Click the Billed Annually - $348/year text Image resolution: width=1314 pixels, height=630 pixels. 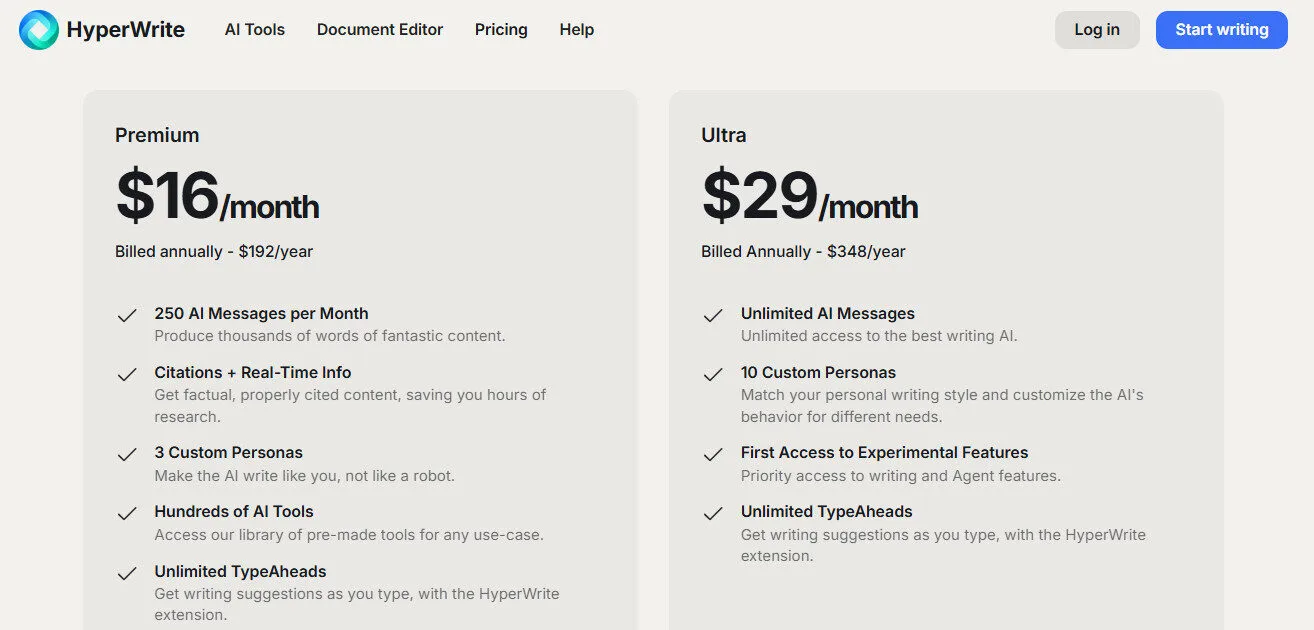tap(803, 251)
